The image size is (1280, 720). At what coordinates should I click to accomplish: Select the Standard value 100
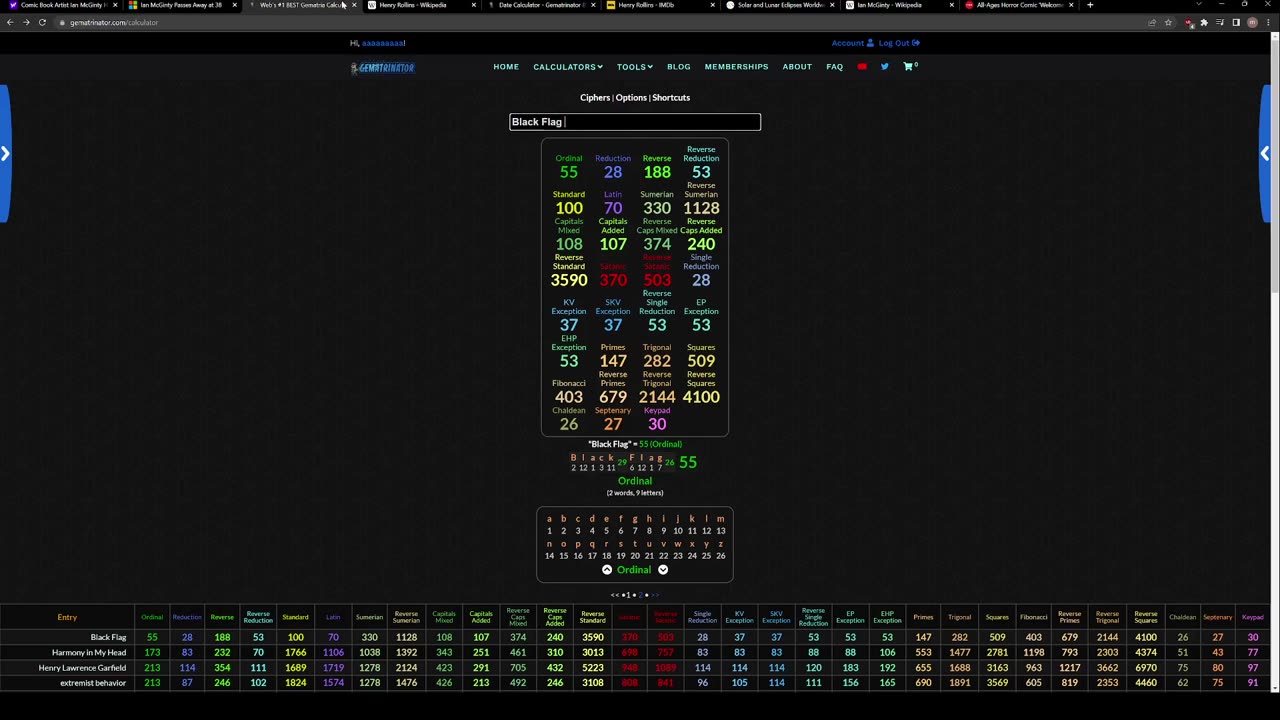coord(569,208)
